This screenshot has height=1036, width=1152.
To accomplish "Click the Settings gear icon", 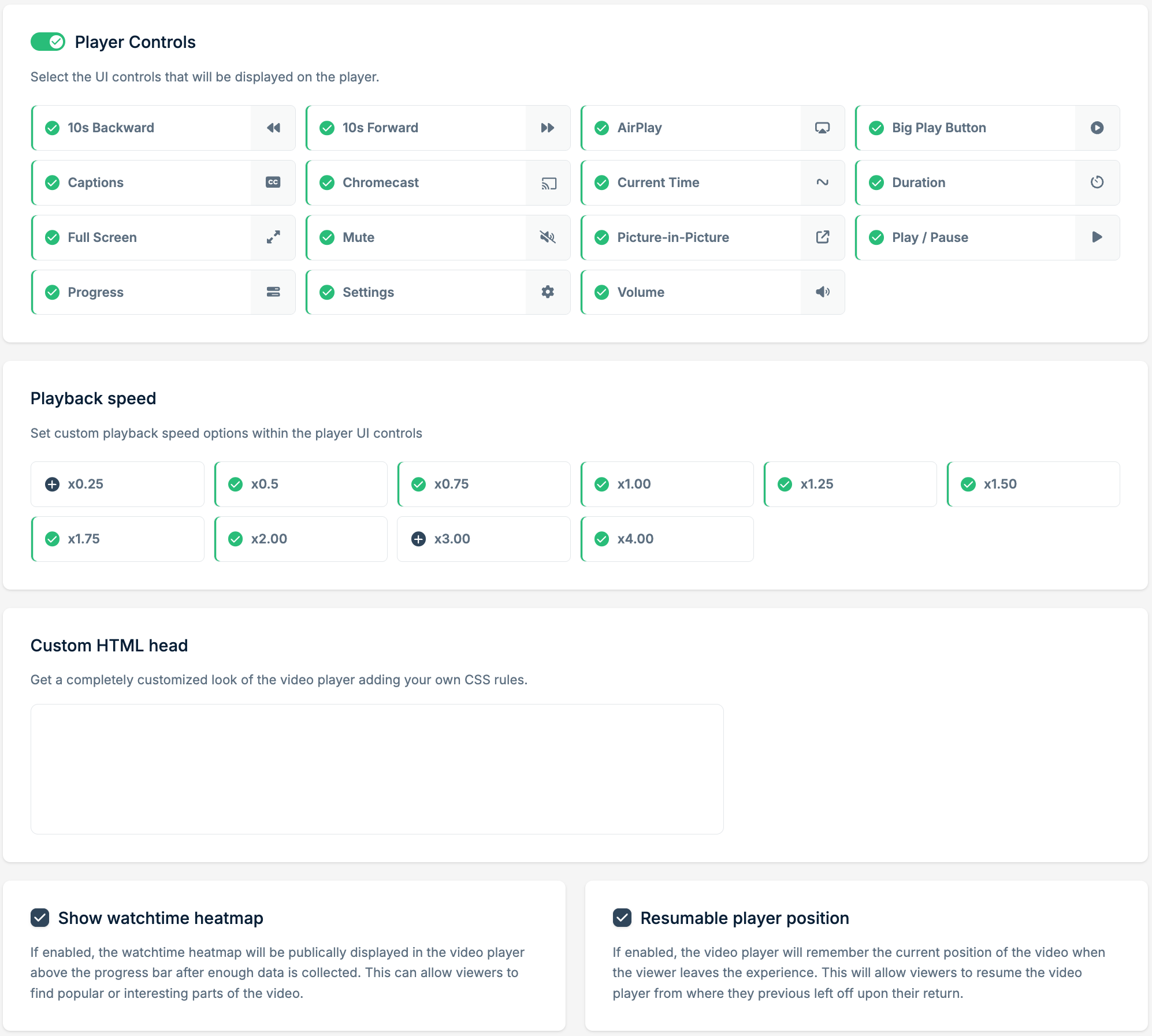I will click(x=548, y=292).
